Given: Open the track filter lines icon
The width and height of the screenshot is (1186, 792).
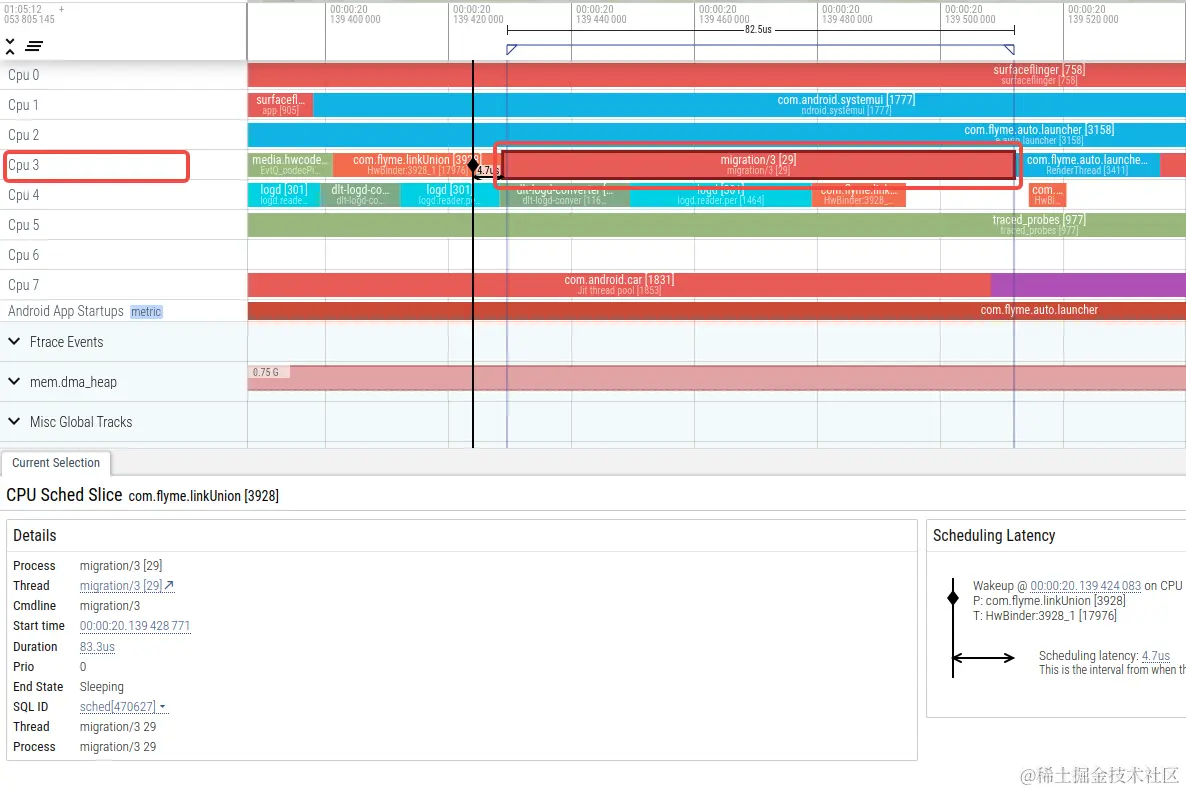Looking at the screenshot, I should click(x=33, y=47).
